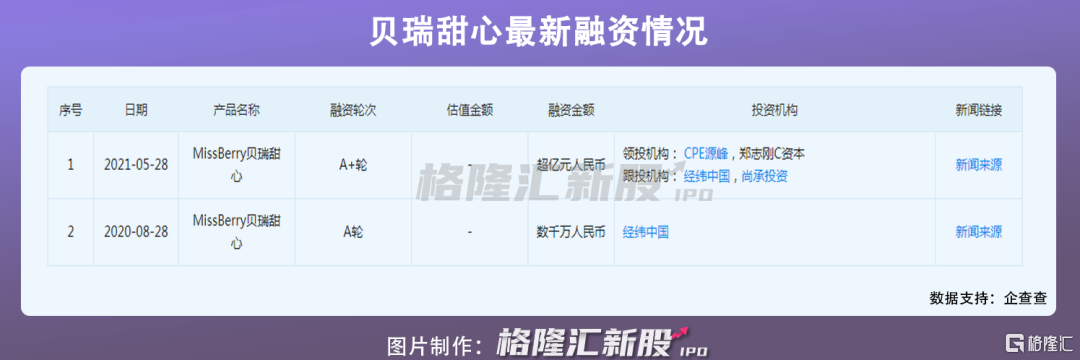Click serial number 2 cell

pyautogui.click(x=70, y=232)
